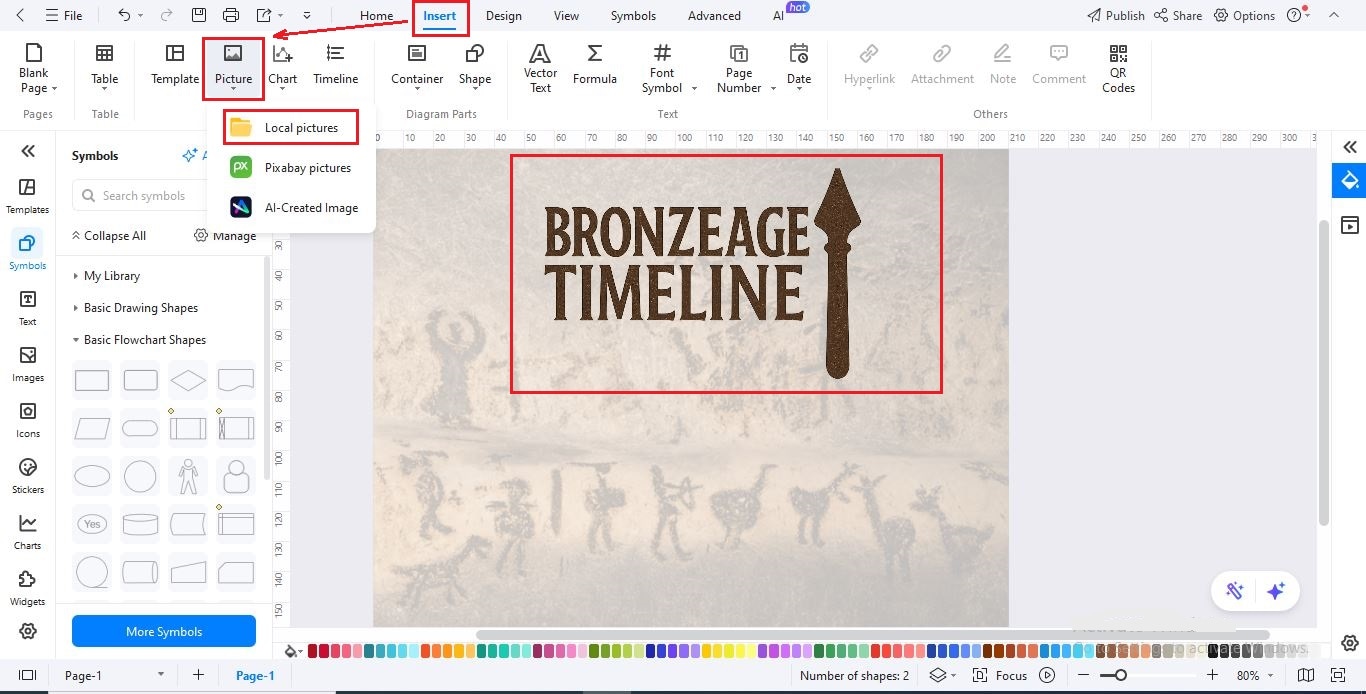Expand Basic Drawing Shapes category

[x=140, y=307]
